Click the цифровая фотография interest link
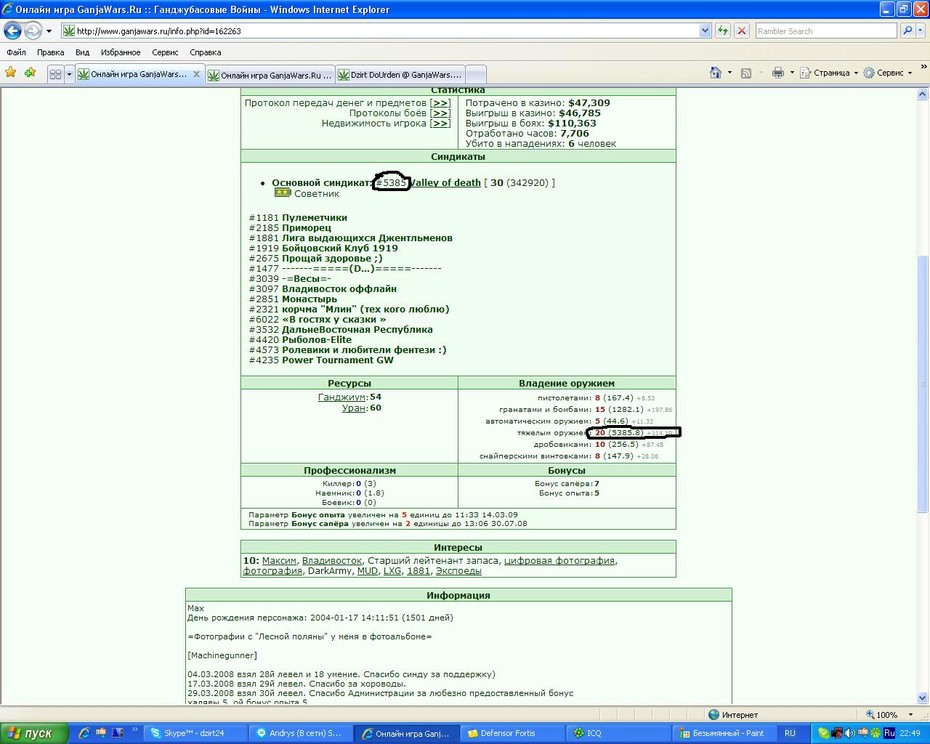 559,560
